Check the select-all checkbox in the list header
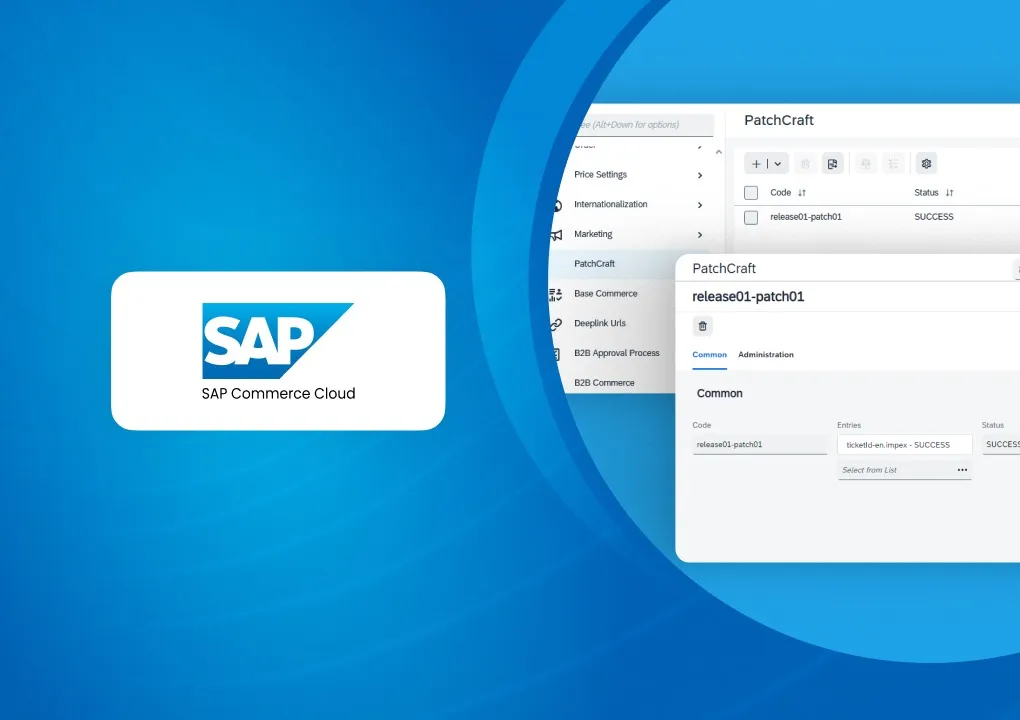1020x720 pixels. point(751,192)
